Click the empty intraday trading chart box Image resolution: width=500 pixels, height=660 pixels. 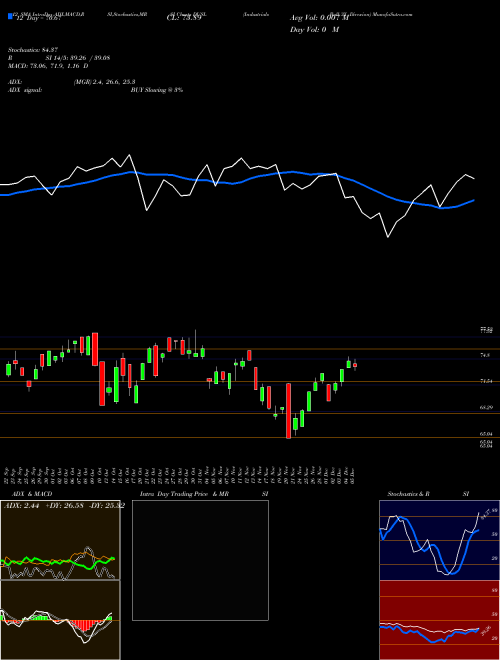[200, 560]
